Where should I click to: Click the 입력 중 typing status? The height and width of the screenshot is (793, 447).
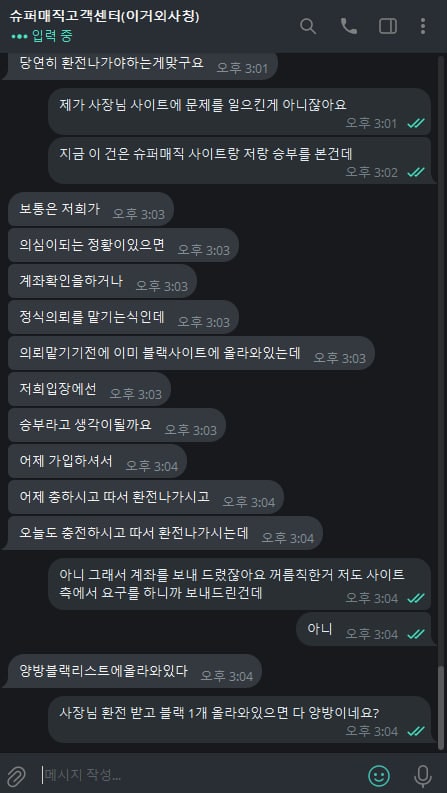(41, 36)
